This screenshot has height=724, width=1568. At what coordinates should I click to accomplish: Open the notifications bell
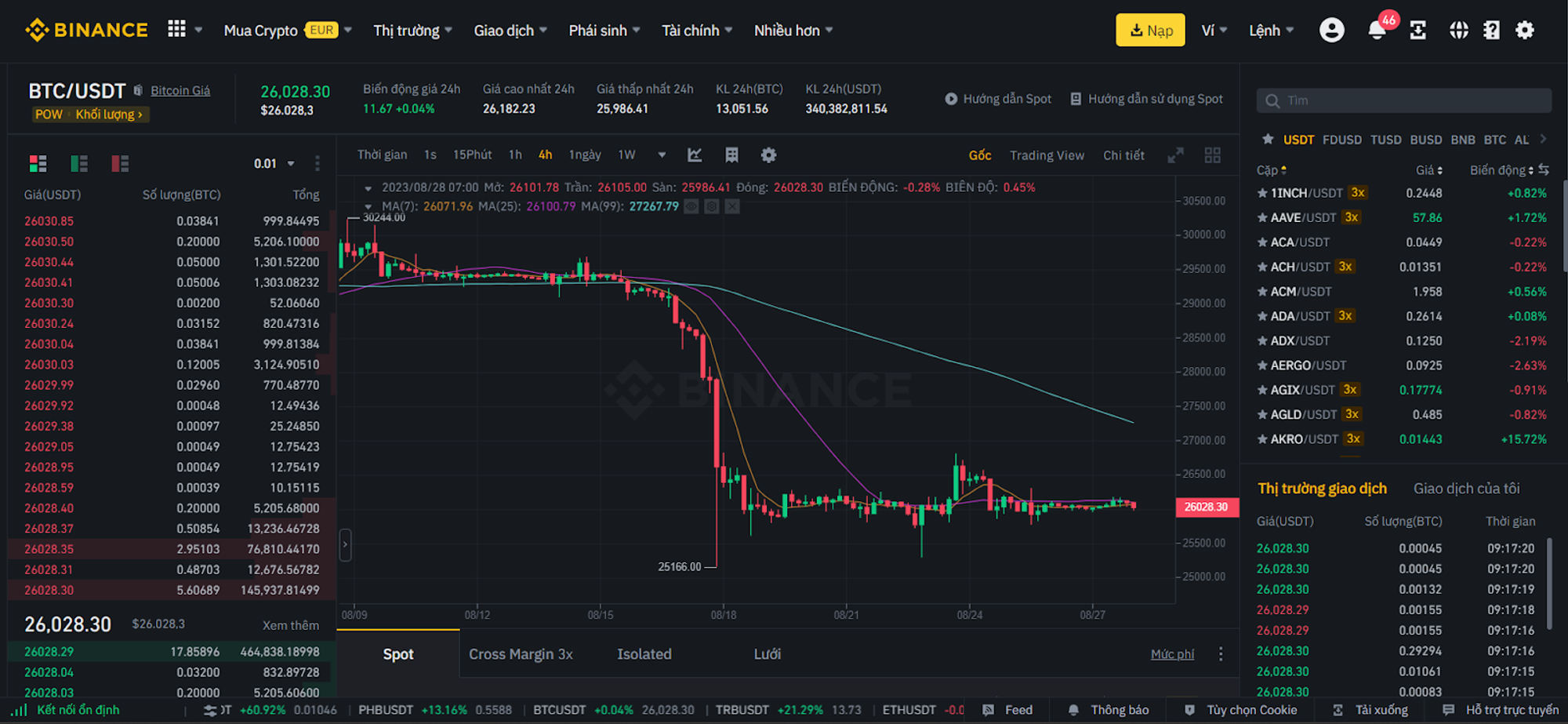1377,30
